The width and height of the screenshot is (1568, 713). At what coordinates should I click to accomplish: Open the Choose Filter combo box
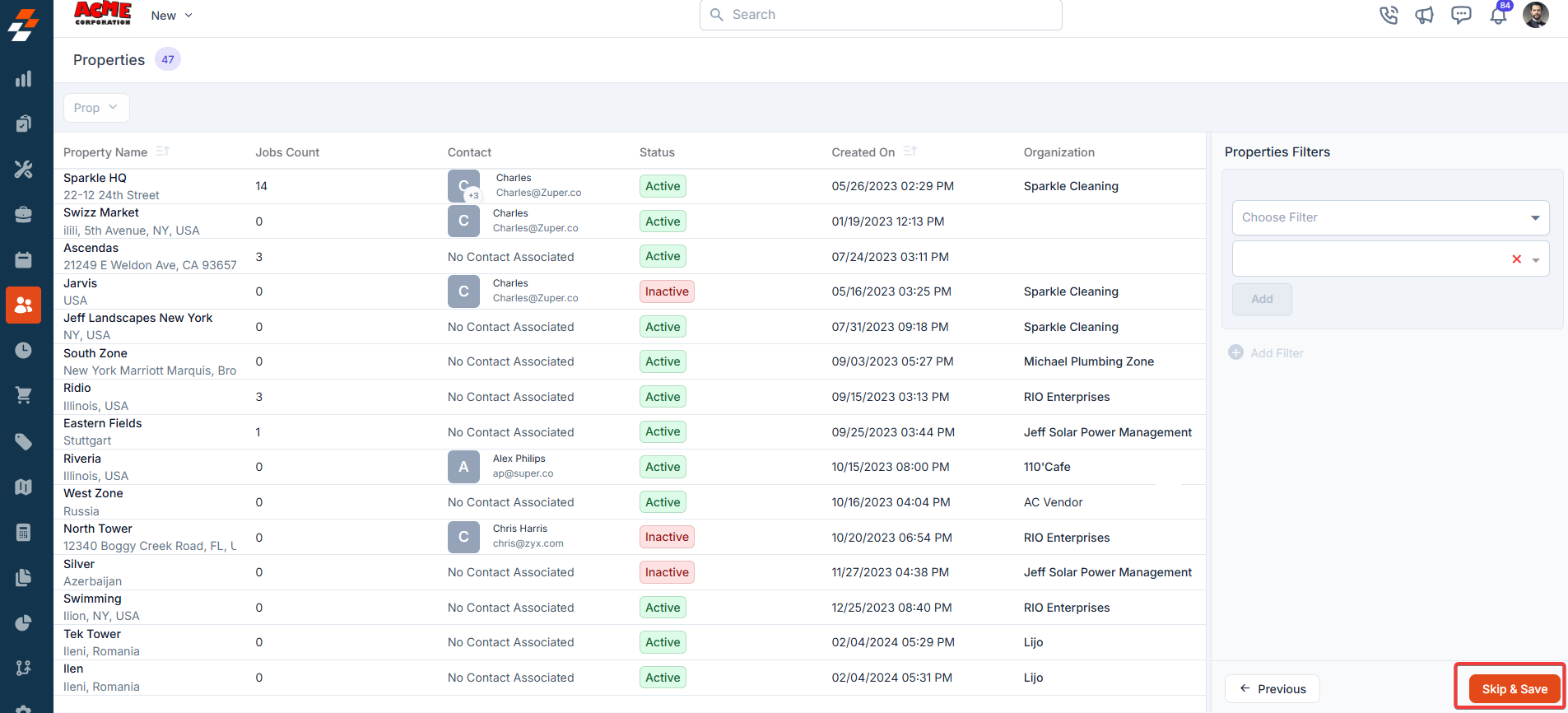tap(1390, 217)
